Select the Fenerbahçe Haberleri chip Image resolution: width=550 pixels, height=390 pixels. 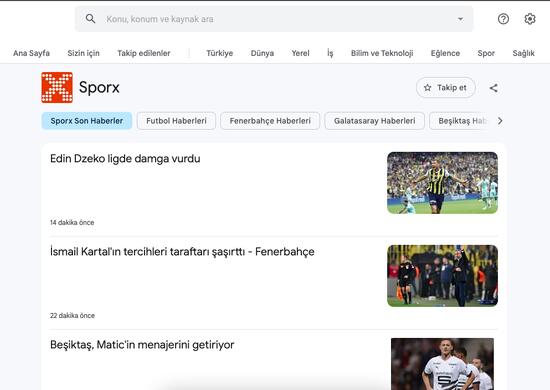pos(270,121)
